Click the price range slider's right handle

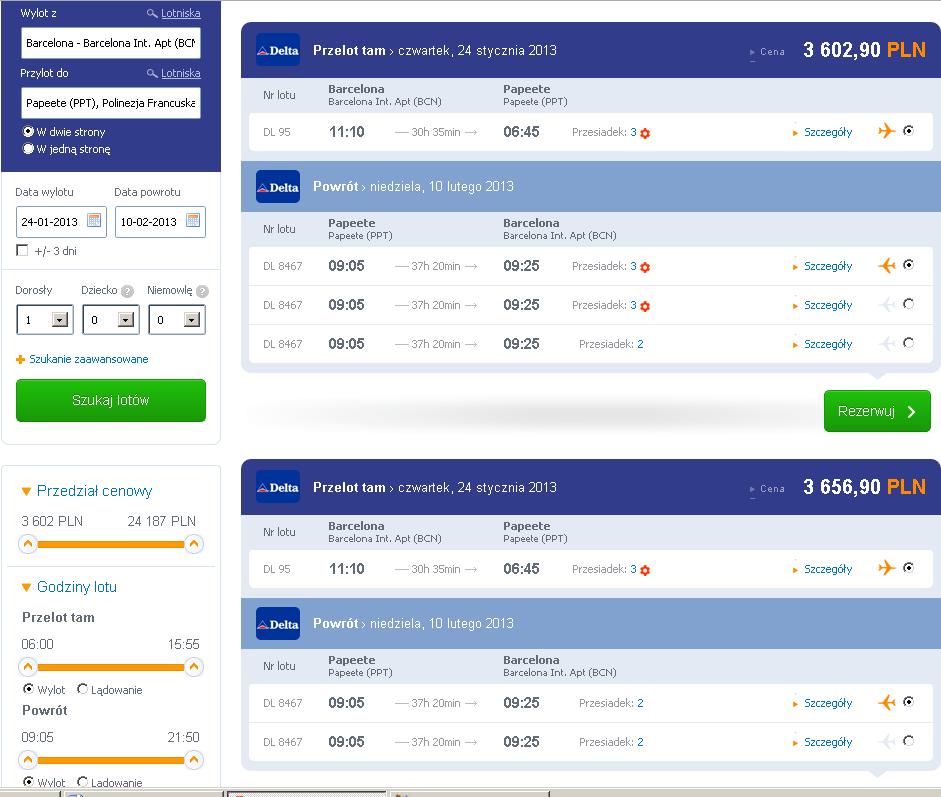pyautogui.click(x=193, y=544)
